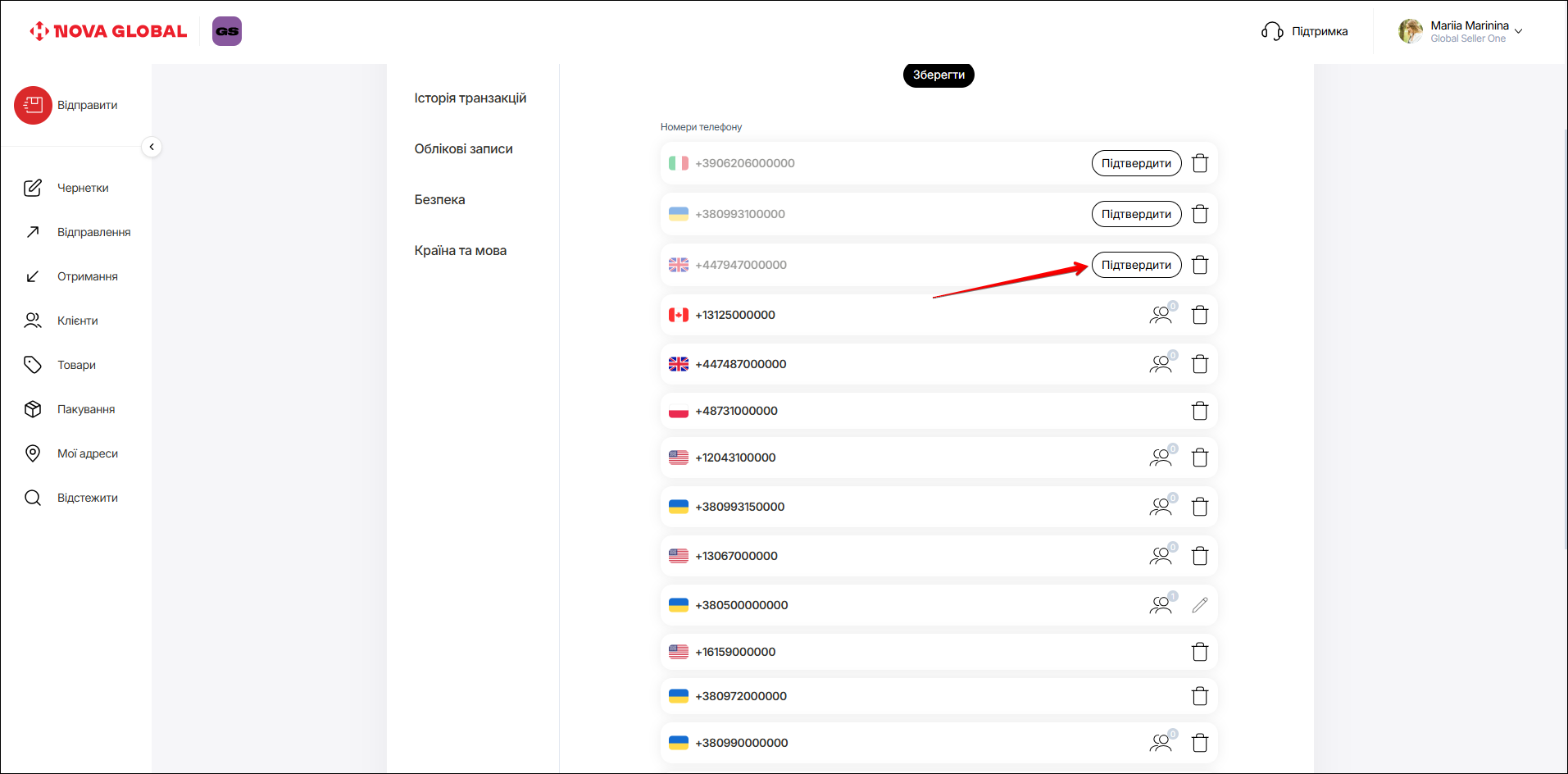The image size is (1568, 774).
Task: Open the Історія транзакцій tab
Action: [470, 98]
